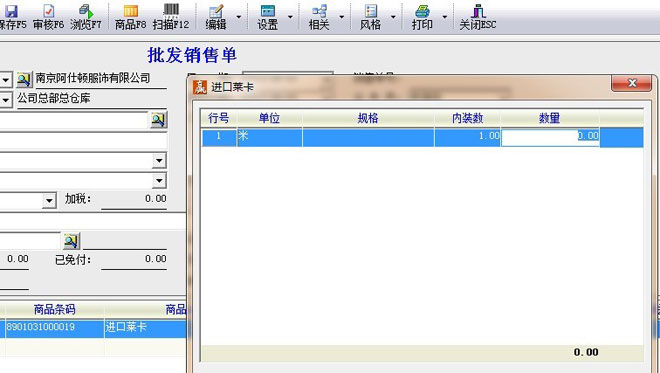The width and height of the screenshot is (660, 373).
Task: Select the 规格 column header
Action: [x=367, y=118]
